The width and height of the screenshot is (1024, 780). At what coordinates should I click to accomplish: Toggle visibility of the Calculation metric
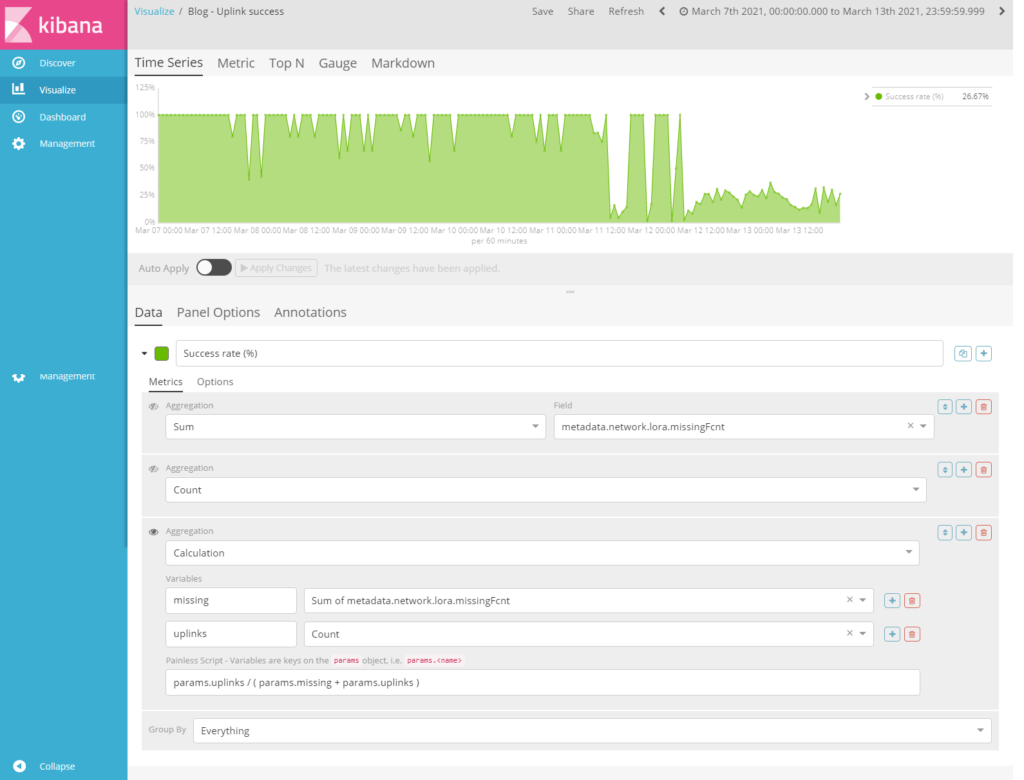coord(153,532)
